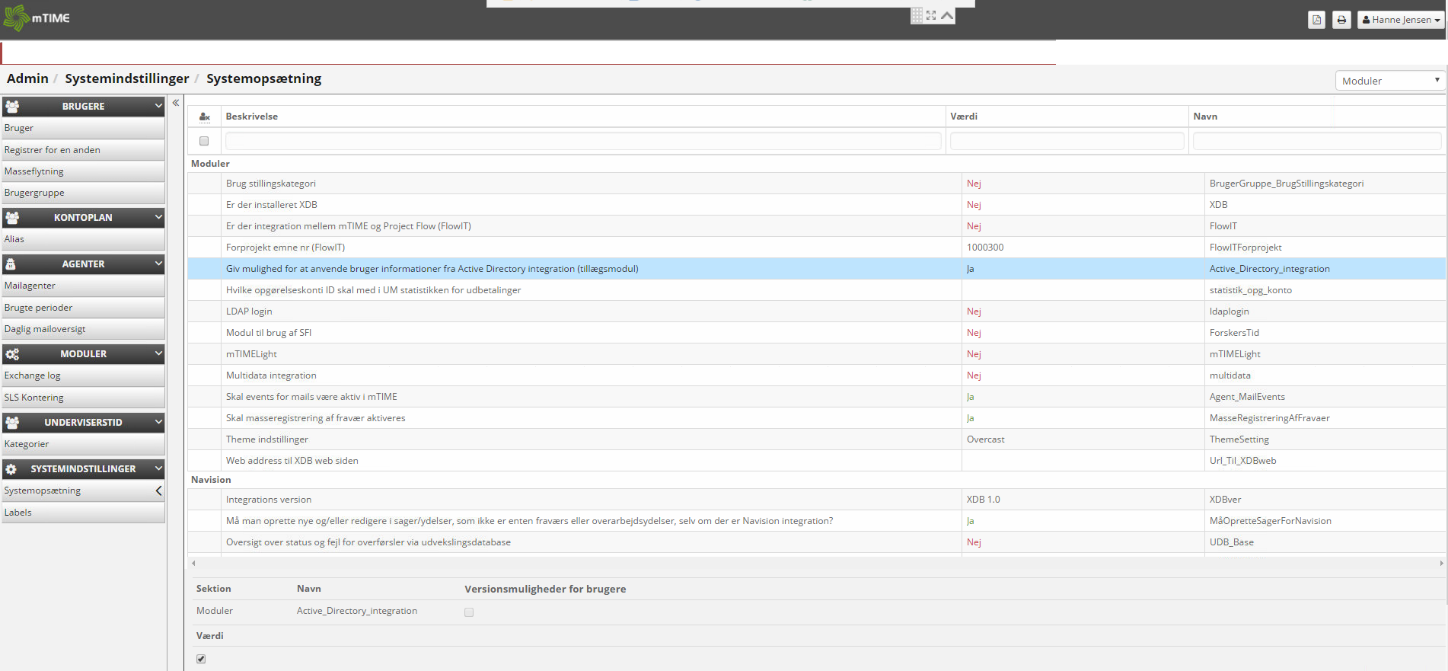1448x671 pixels.
Task: Click the fullscreen expand icon in the top bar
Action: click(x=932, y=14)
